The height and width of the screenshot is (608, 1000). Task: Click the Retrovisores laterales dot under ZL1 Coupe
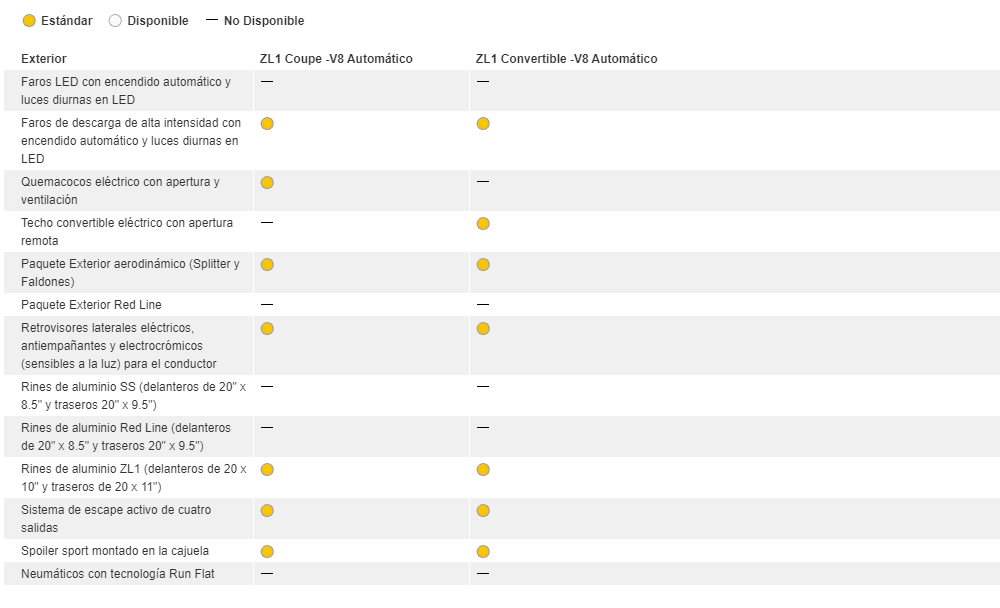(267, 329)
